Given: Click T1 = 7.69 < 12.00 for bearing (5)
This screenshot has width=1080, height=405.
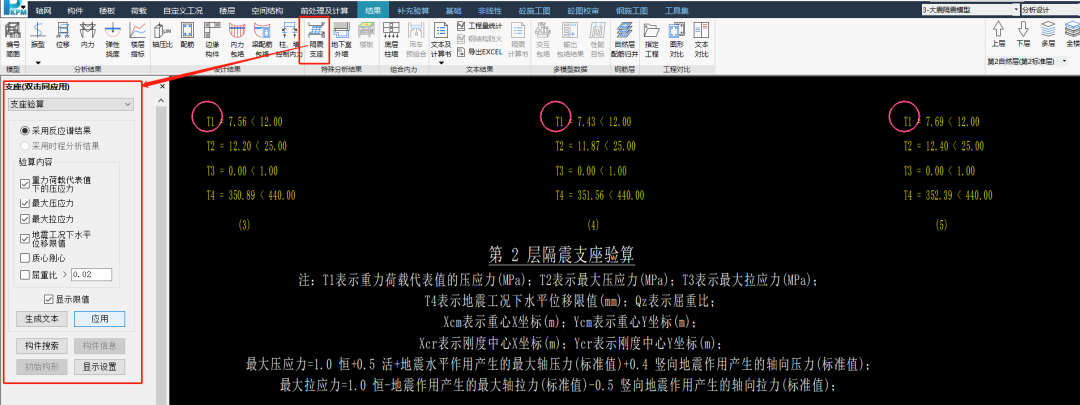Looking at the screenshot, I should tap(941, 122).
